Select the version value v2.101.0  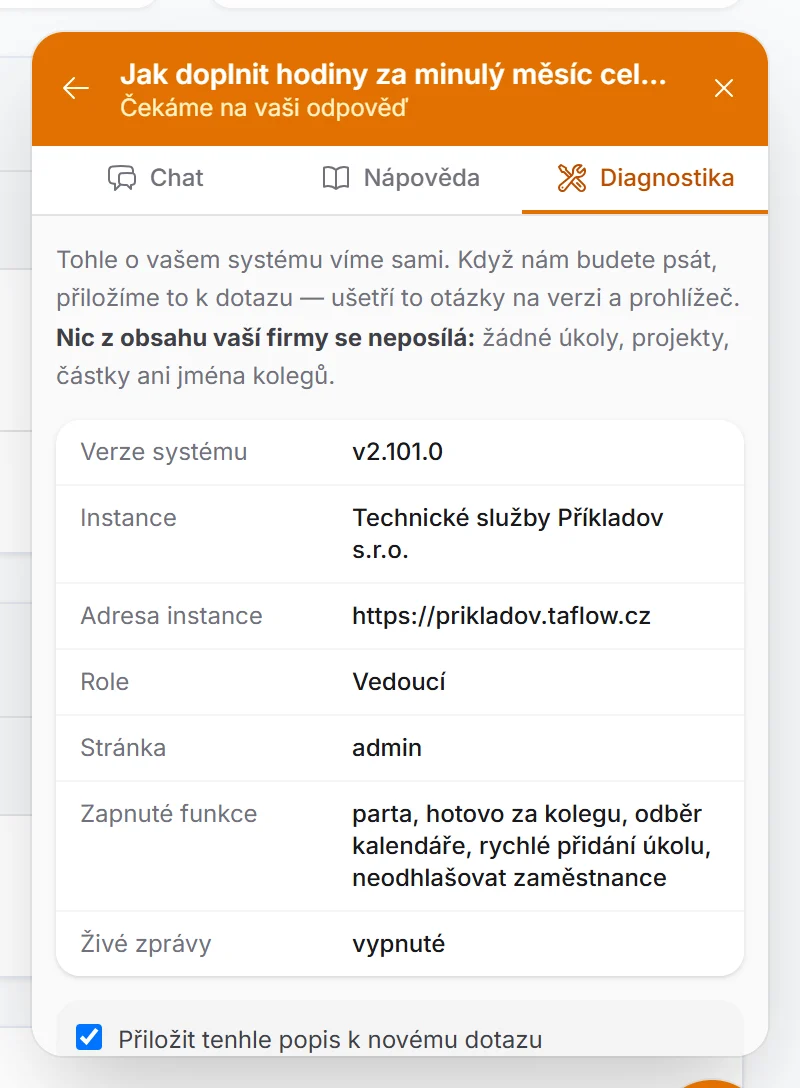click(x=398, y=452)
